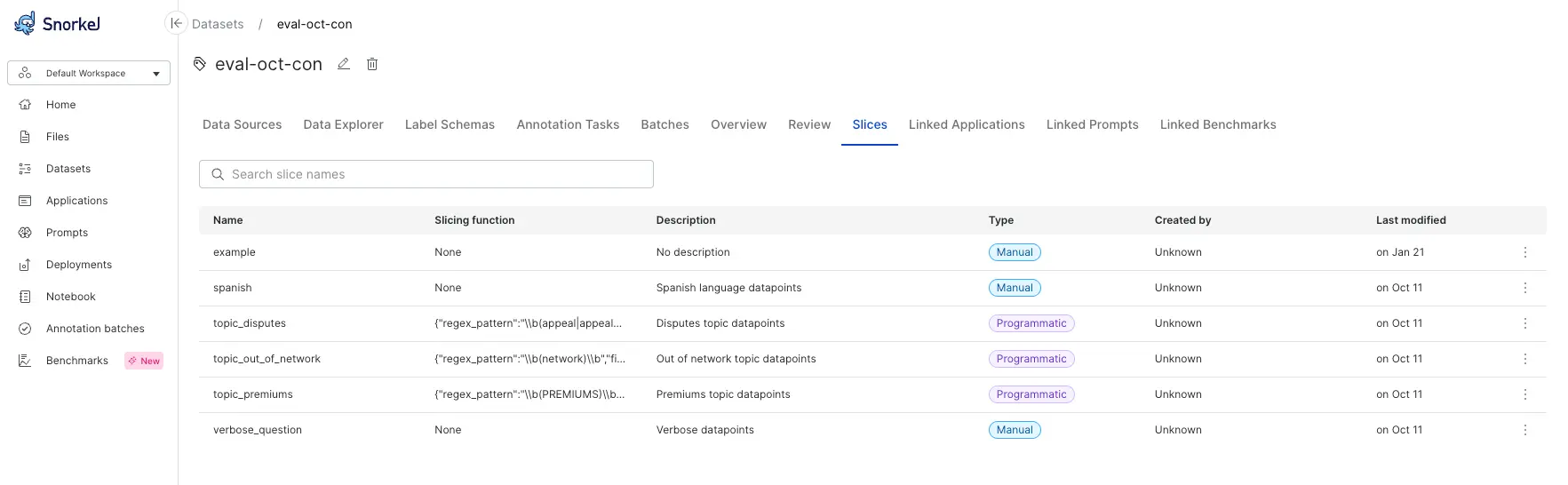Click the magnifier icon in the search box

pyautogui.click(x=218, y=174)
